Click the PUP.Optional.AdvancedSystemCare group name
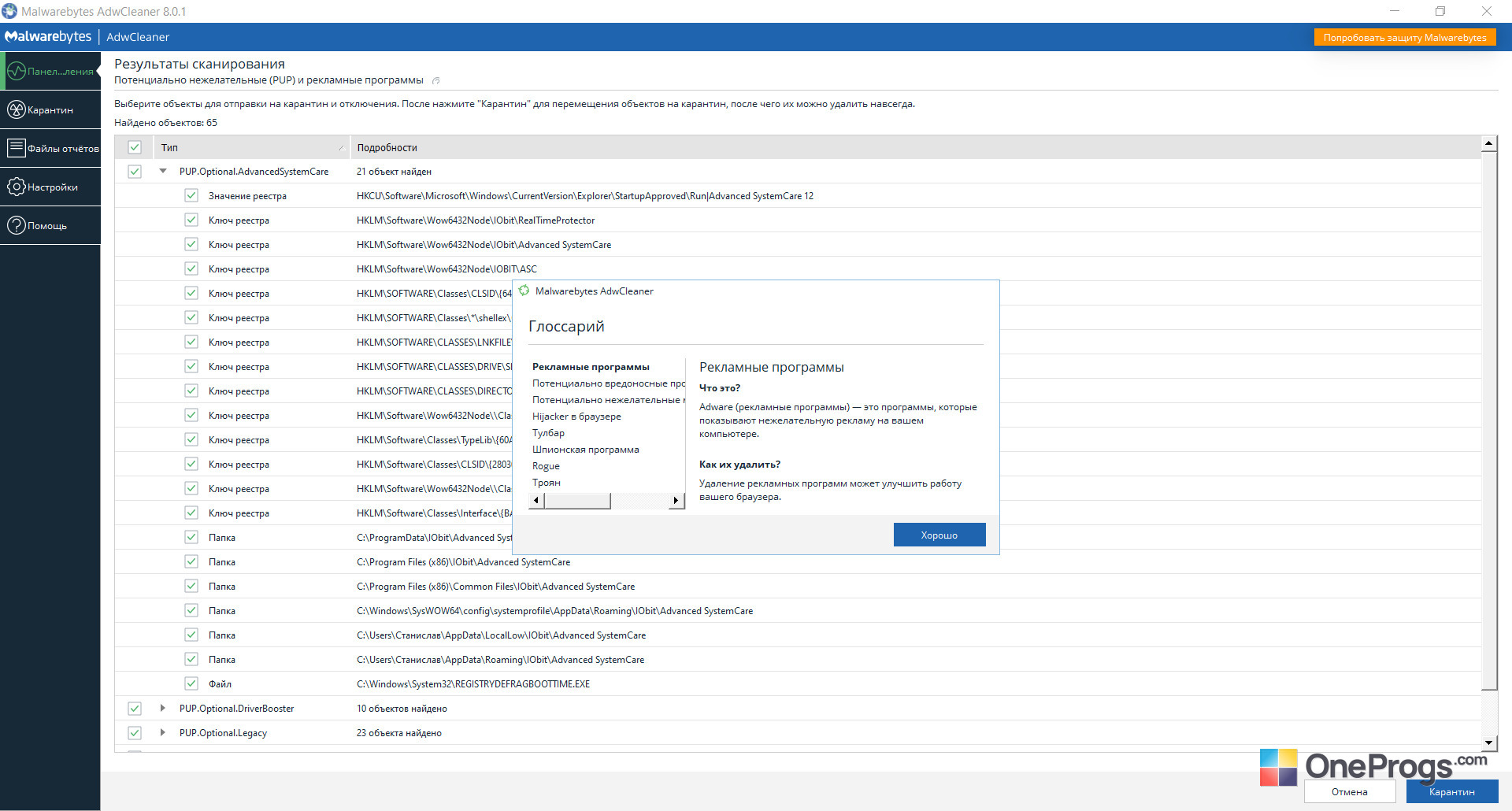Image resolution: width=1512 pixels, height=811 pixels. point(254,172)
